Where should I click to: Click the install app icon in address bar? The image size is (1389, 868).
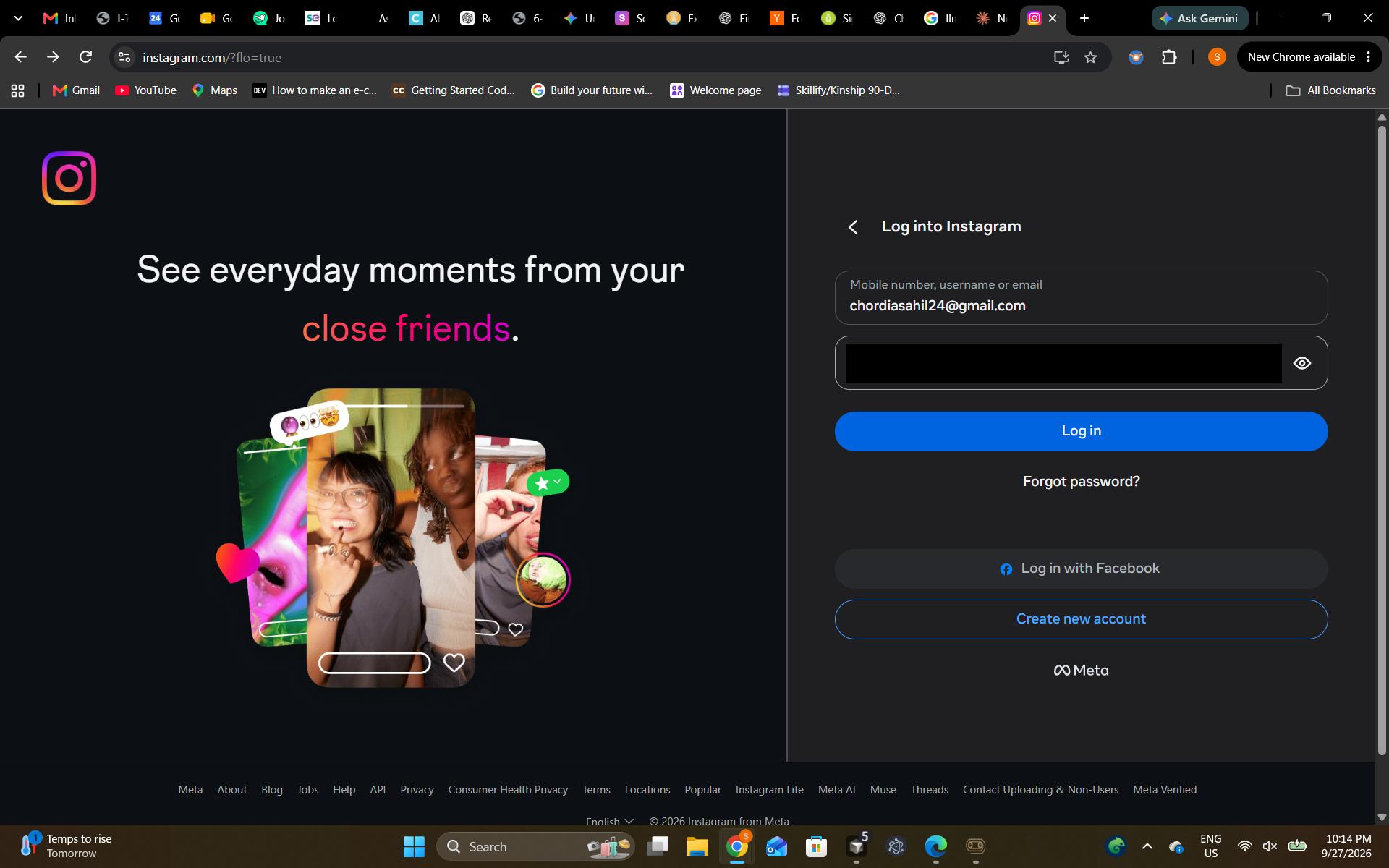click(1061, 57)
